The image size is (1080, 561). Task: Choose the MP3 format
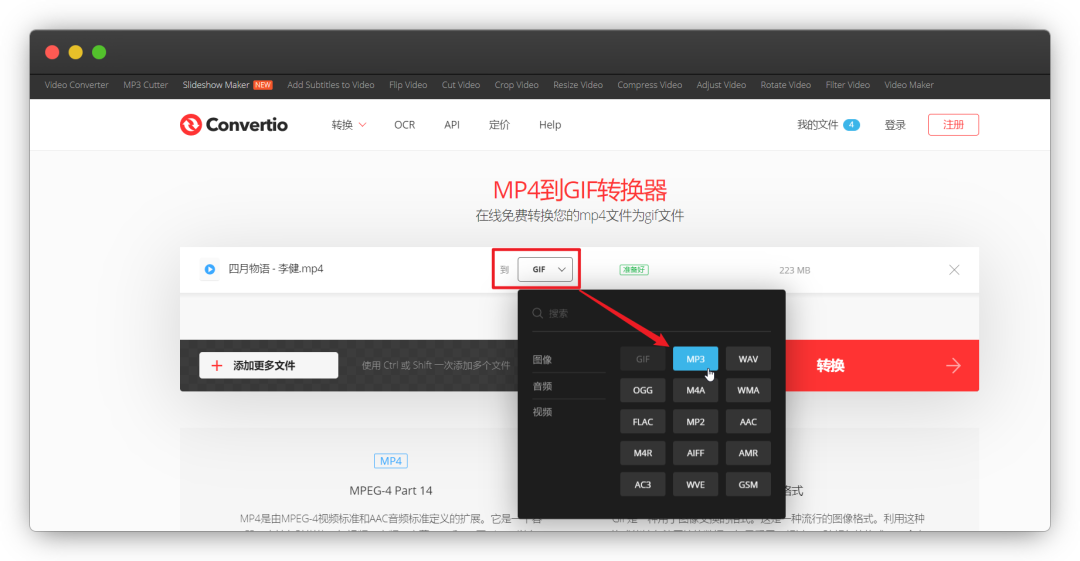click(x=695, y=359)
